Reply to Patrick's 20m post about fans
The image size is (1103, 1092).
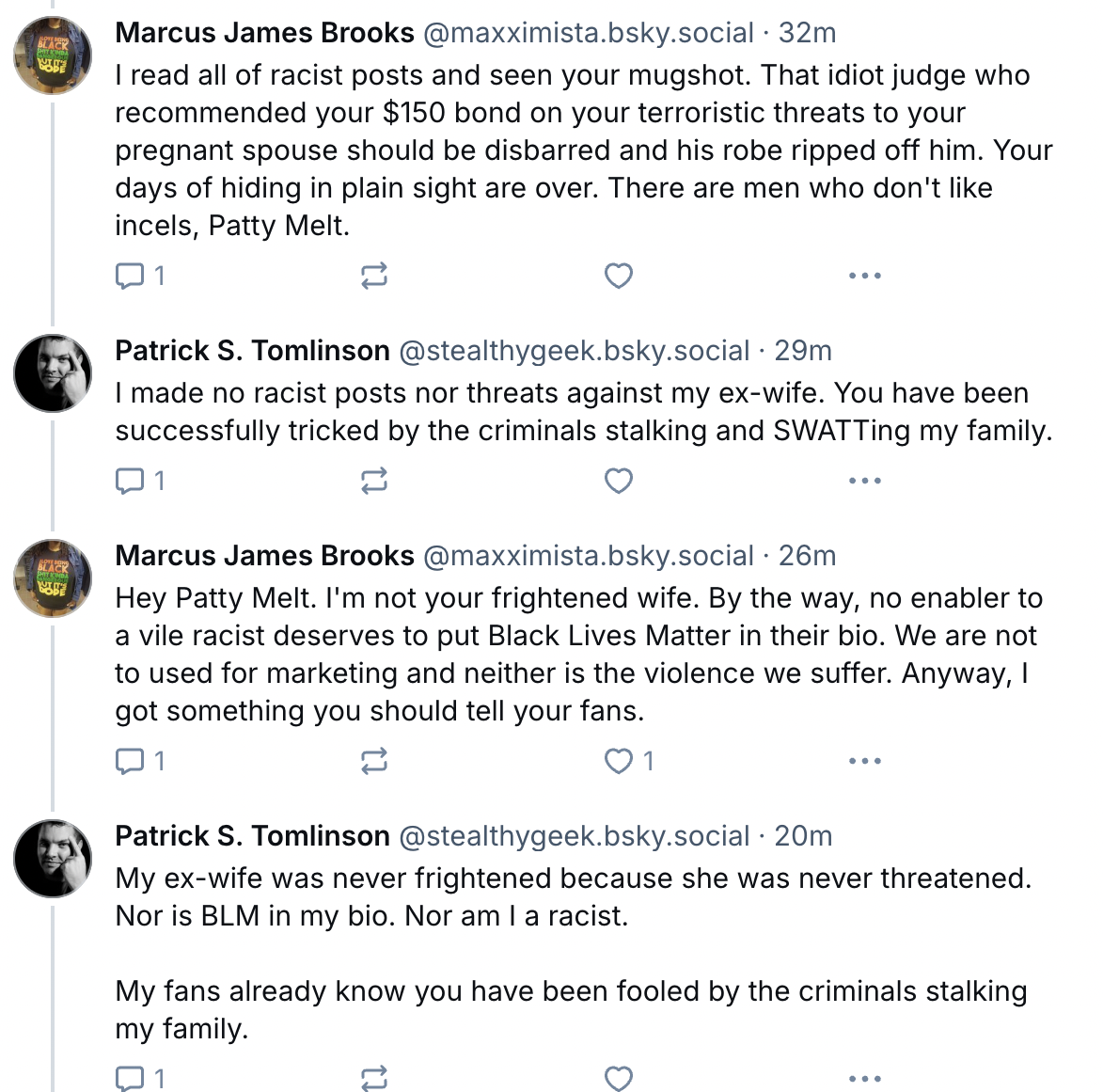(129, 1078)
